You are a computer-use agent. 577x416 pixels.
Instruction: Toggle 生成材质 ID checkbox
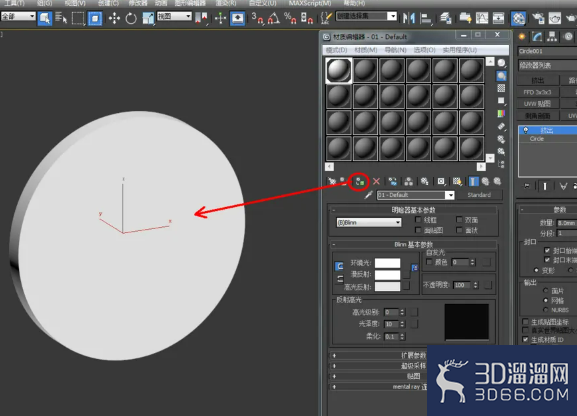pos(525,339)
